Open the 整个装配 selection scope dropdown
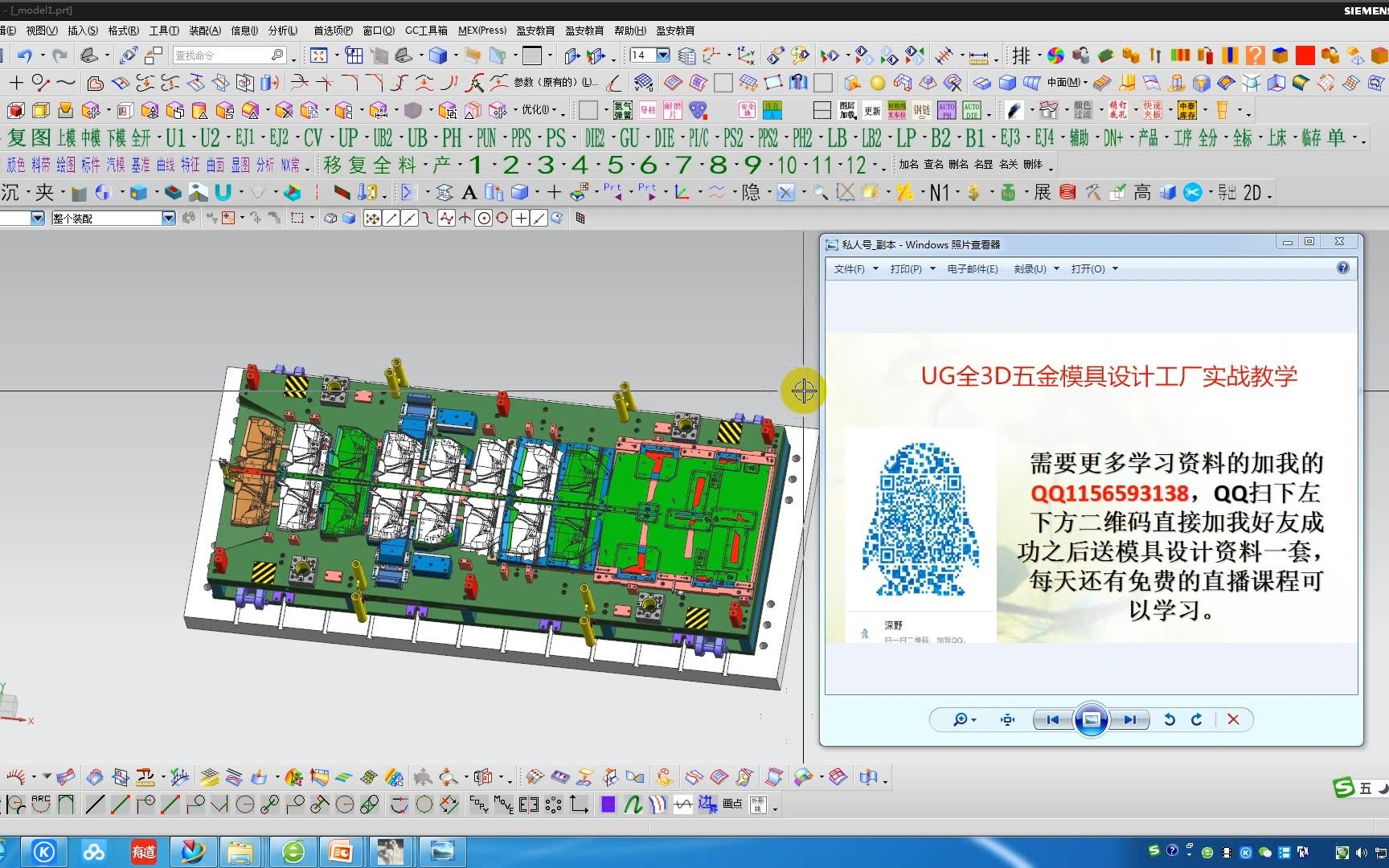 click(167, 218)
